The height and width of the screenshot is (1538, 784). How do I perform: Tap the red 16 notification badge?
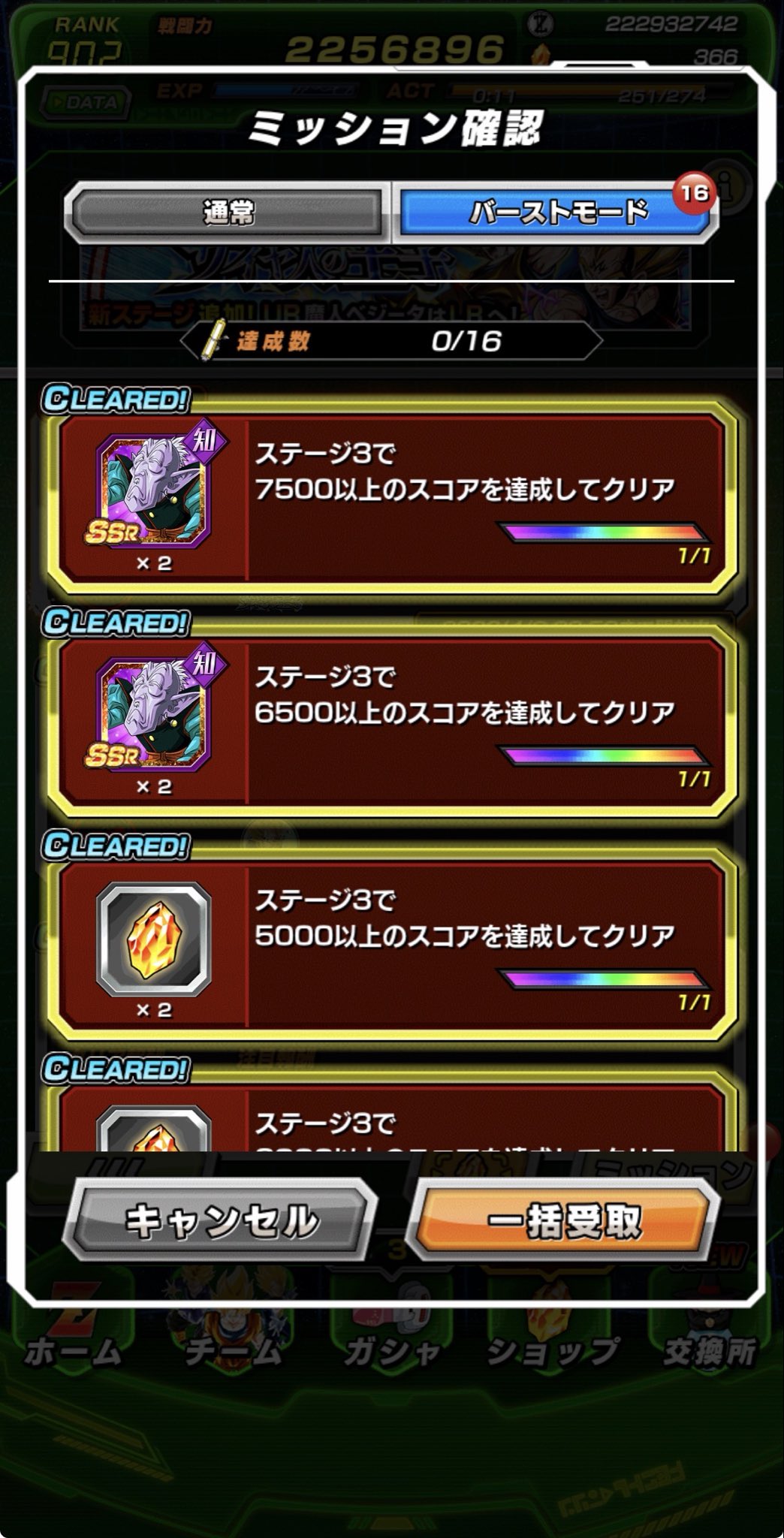point(695,193)
